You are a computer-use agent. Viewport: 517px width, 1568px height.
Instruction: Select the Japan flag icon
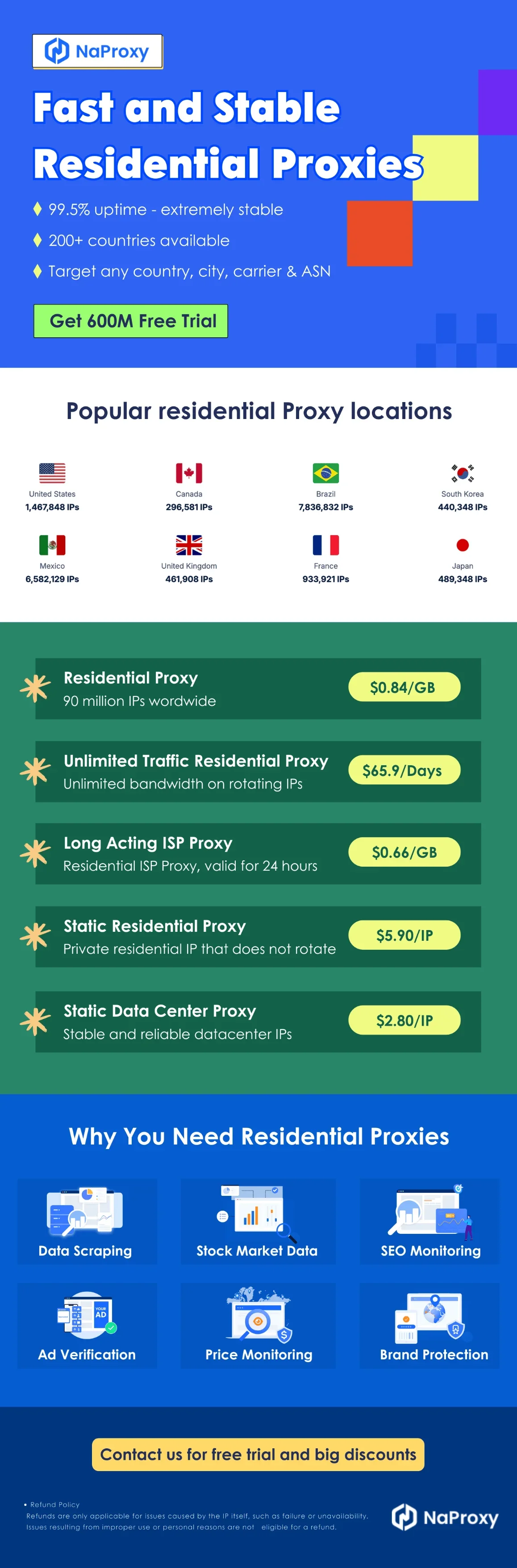pos(462,545)
